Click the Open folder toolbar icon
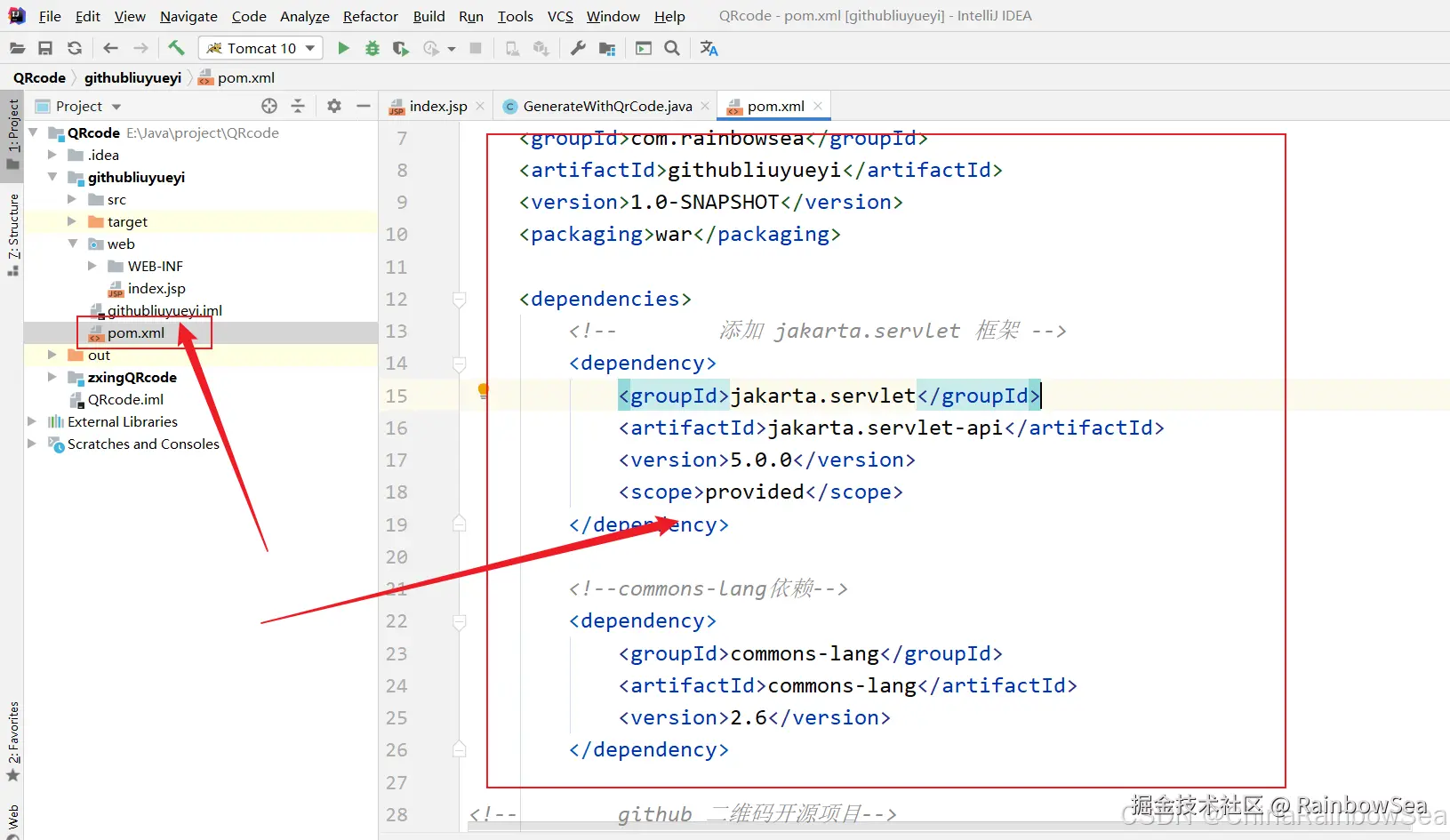 tap(17, 48)
